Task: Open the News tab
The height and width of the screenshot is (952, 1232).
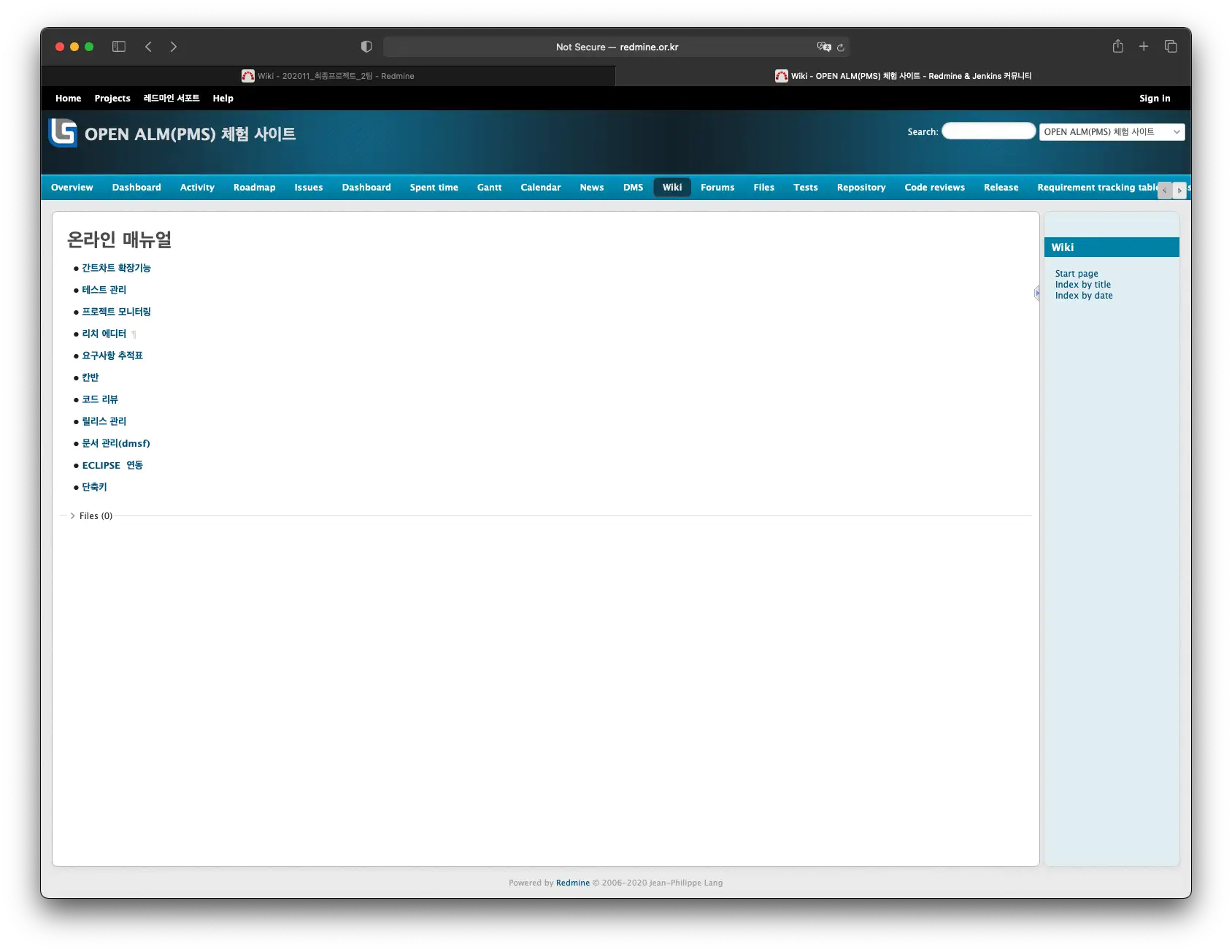Action: [592, 188]
